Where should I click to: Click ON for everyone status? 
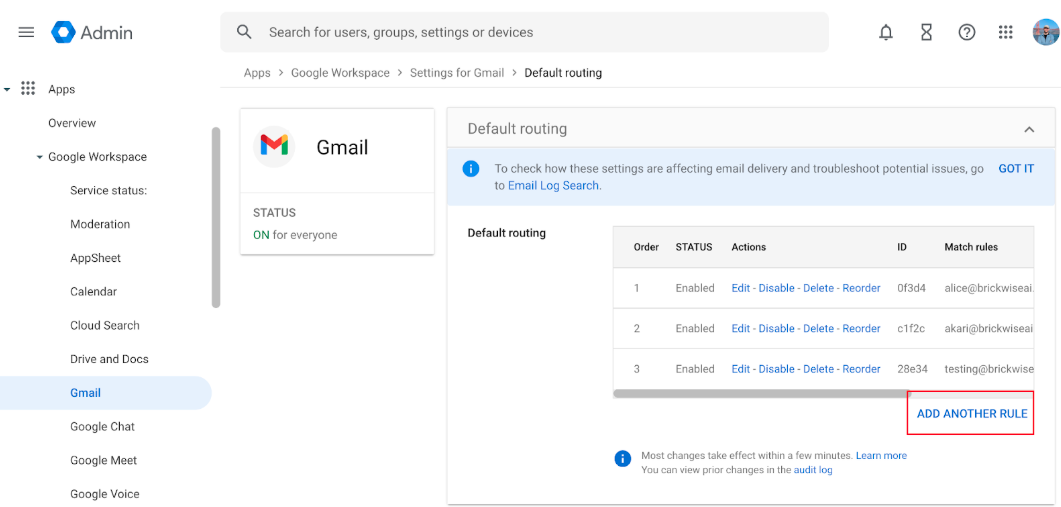pos(295,235)
